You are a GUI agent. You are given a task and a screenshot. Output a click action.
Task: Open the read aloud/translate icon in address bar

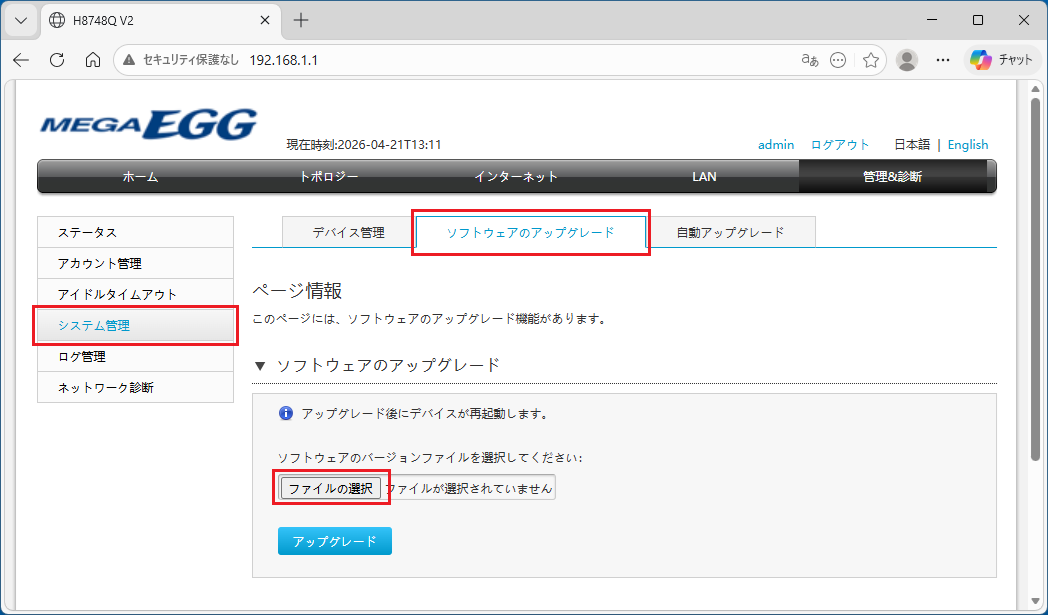pyautogui.click(x=810, y=60)
